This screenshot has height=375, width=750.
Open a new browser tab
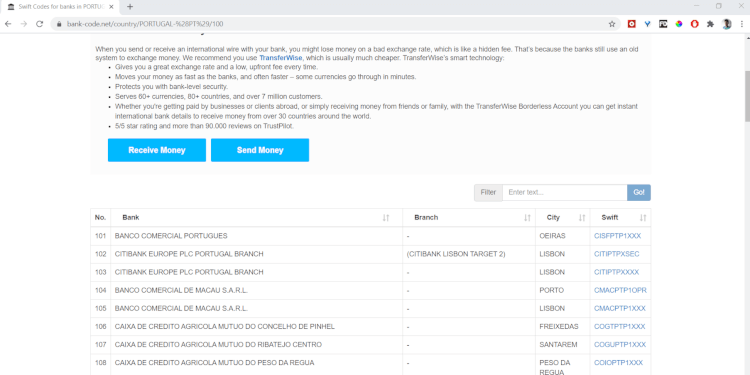click(x=130, y=7)
